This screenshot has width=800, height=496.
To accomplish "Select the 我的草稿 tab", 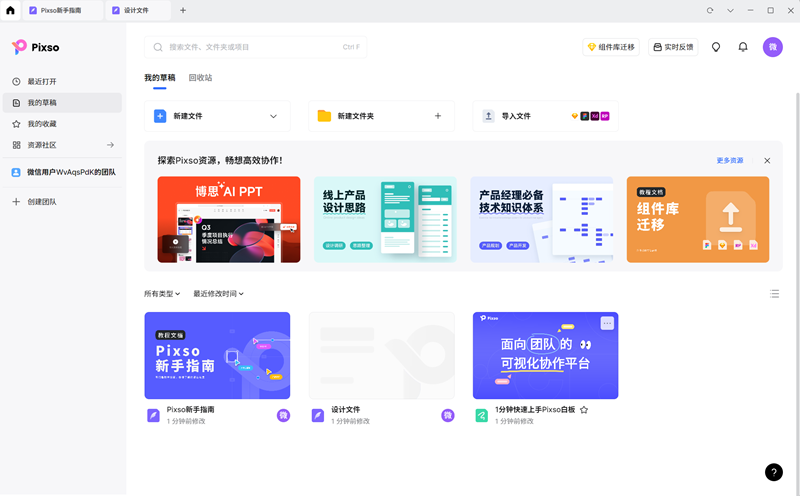I will coord(160,78).
